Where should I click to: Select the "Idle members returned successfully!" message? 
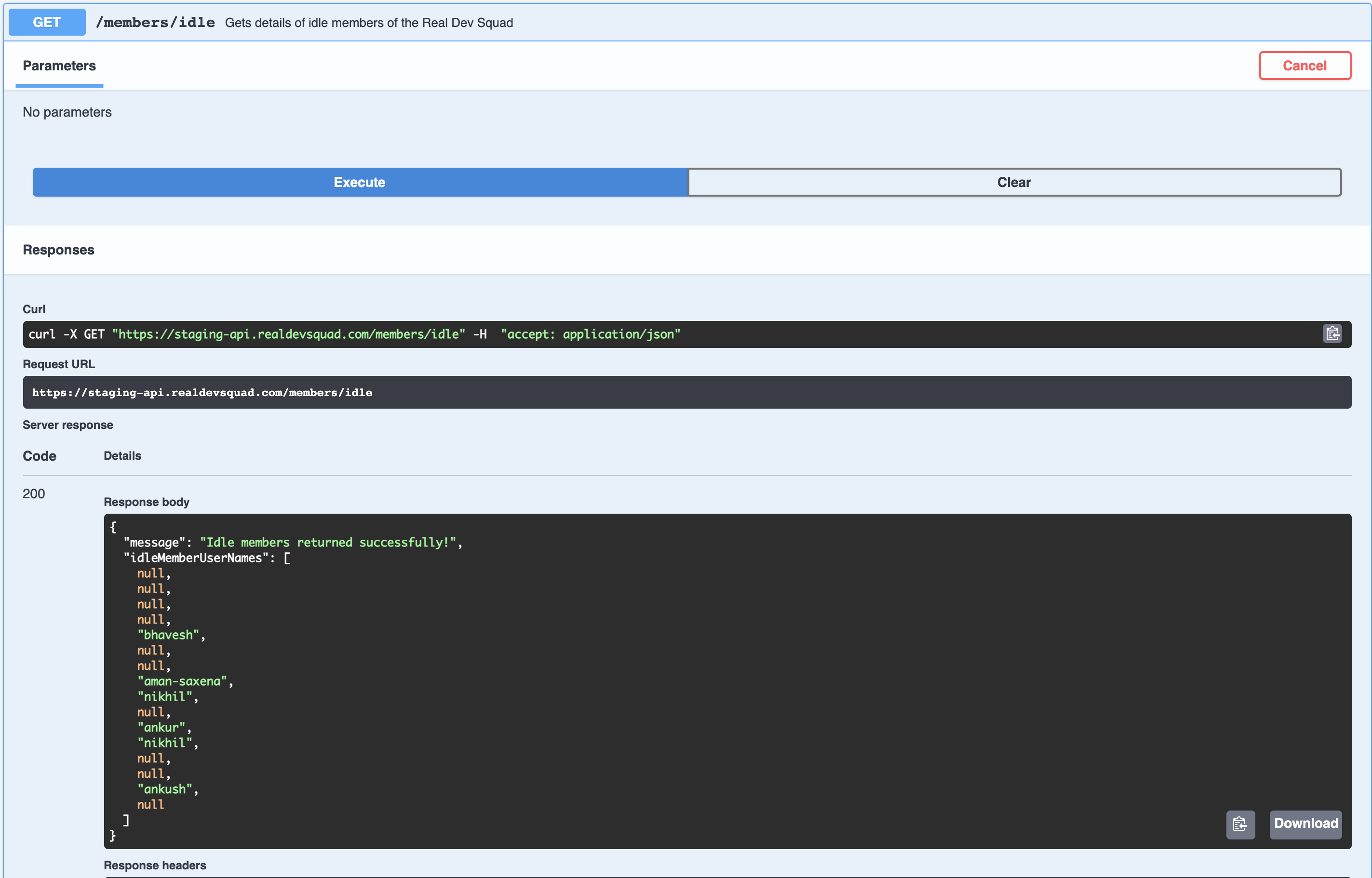click(x=328, y=542)
